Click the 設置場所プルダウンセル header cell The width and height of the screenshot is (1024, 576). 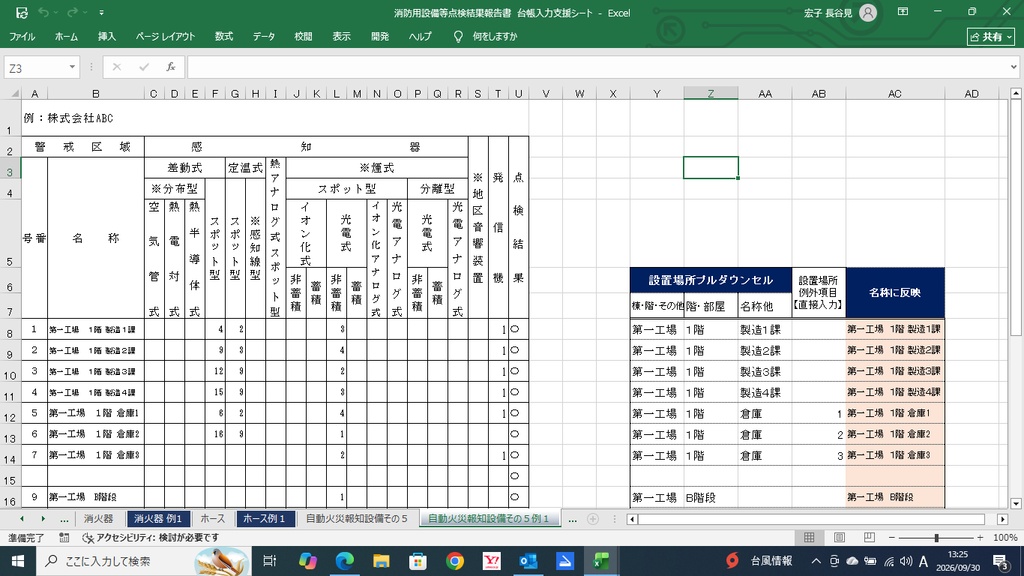pos(711,280)
